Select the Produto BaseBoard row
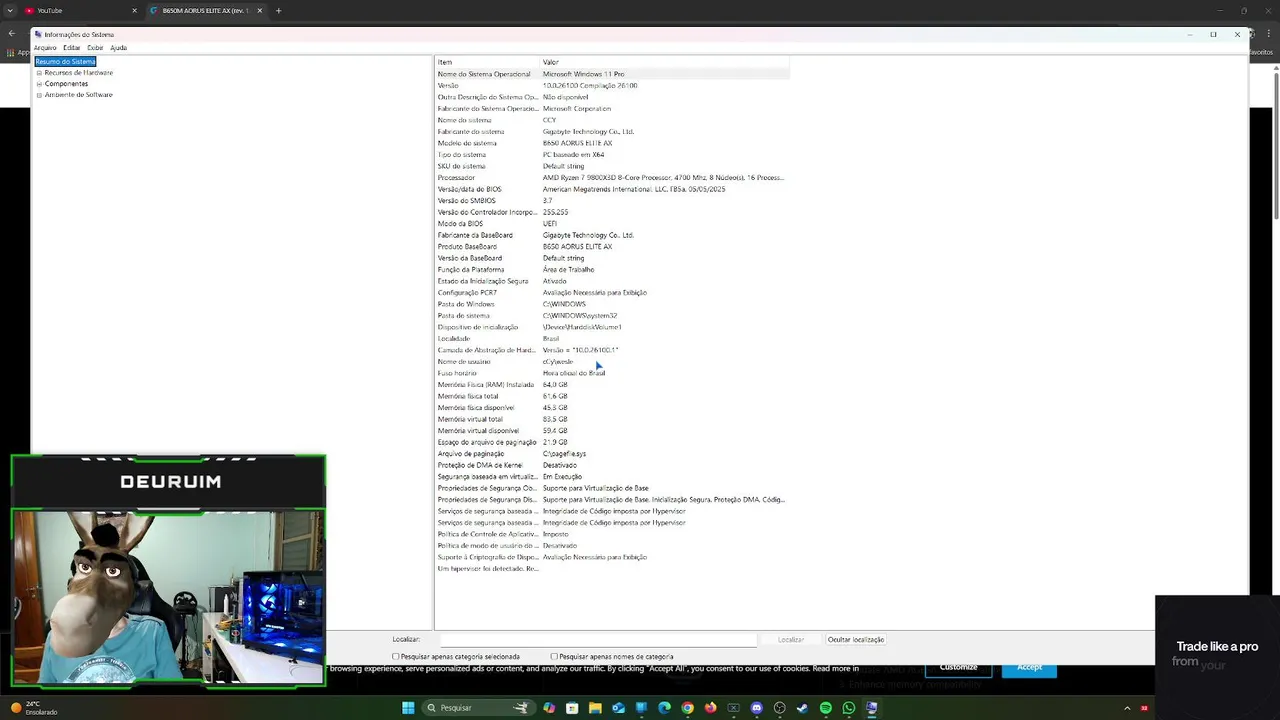1280x720 pixels. (612, 247)
